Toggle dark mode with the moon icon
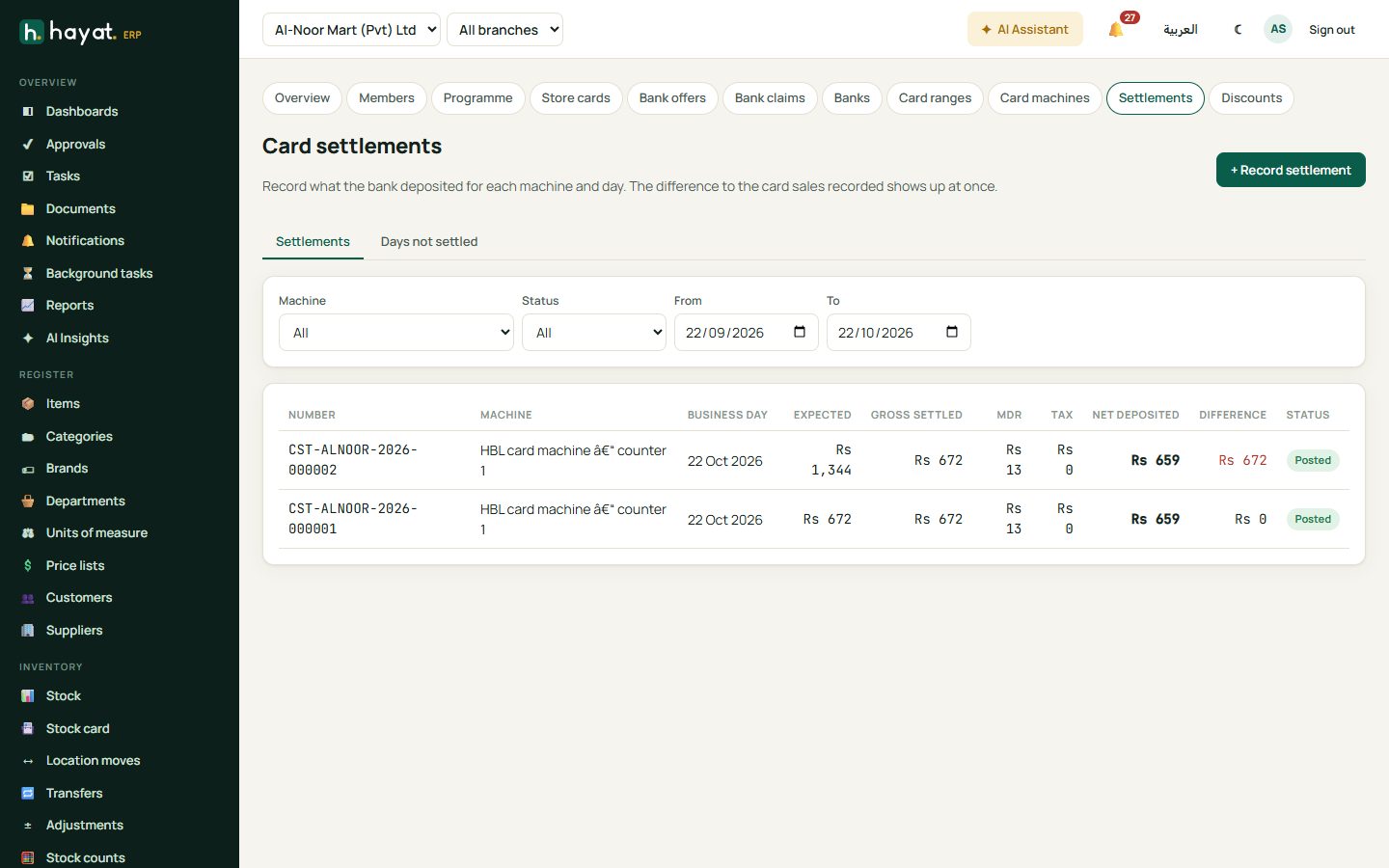 click(1239, 30)
